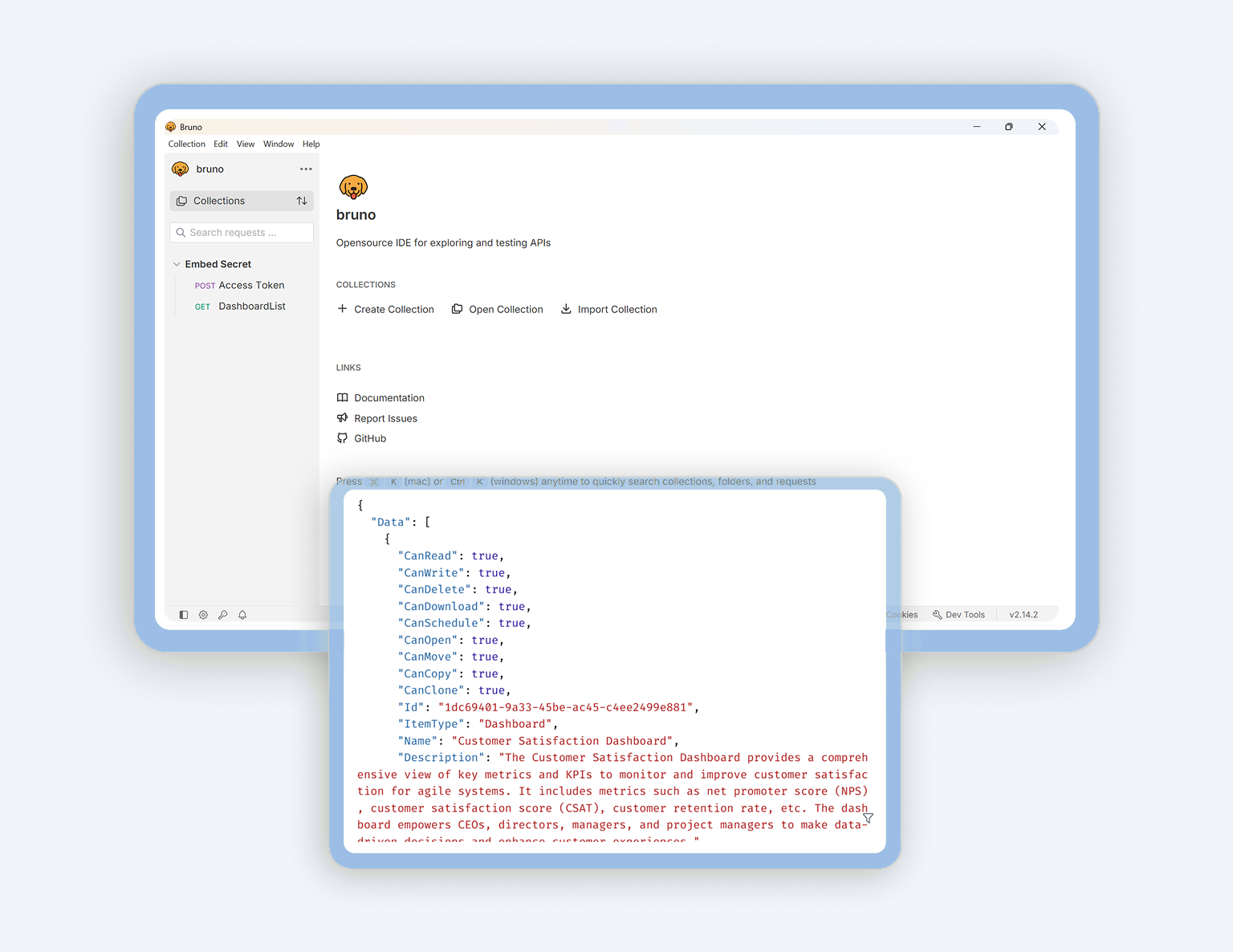Open the GET DashboardList request
Image resolution: width=1233 pixels, height=952 pixels.
point(240,307)
